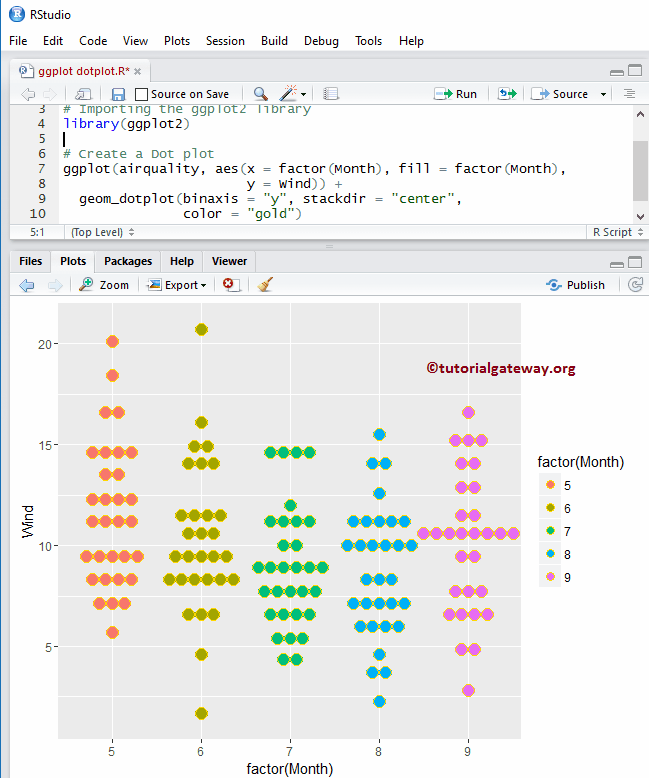649x778 pixels.
Task: Go back to previous source location
Action: click(28, 94)
